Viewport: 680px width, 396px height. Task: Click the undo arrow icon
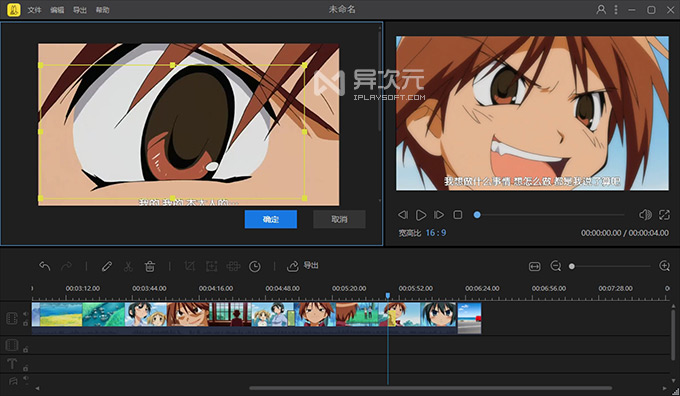coord(45,266)
